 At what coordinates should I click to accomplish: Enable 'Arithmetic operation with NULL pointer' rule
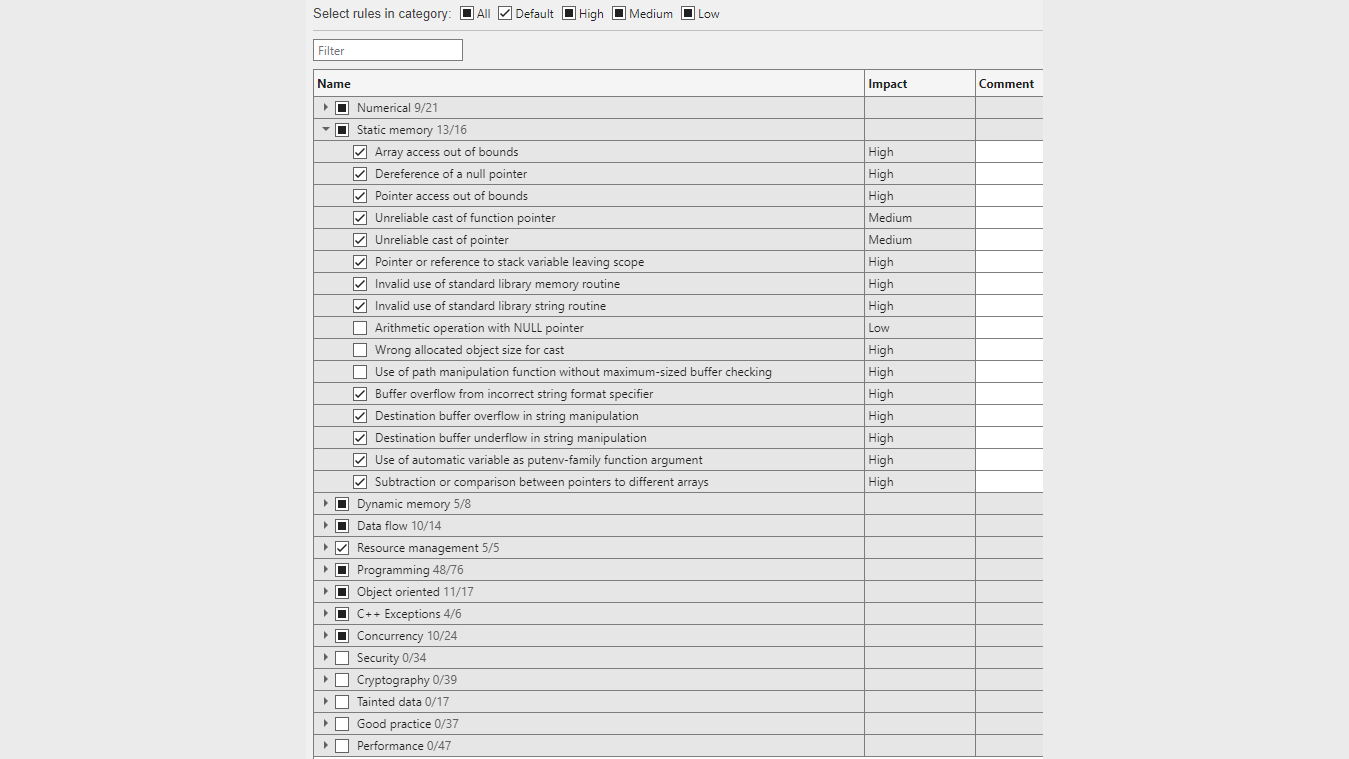(x=360, y=328)
